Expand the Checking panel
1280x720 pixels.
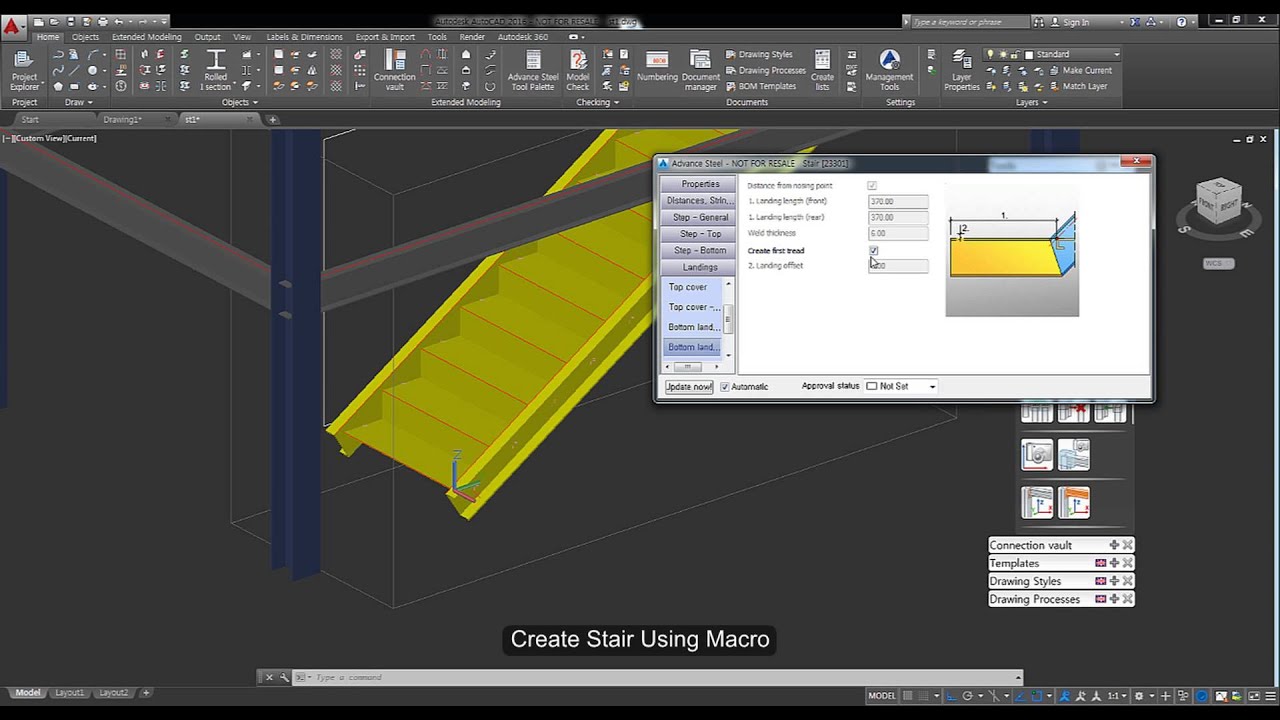coord(597,102)
